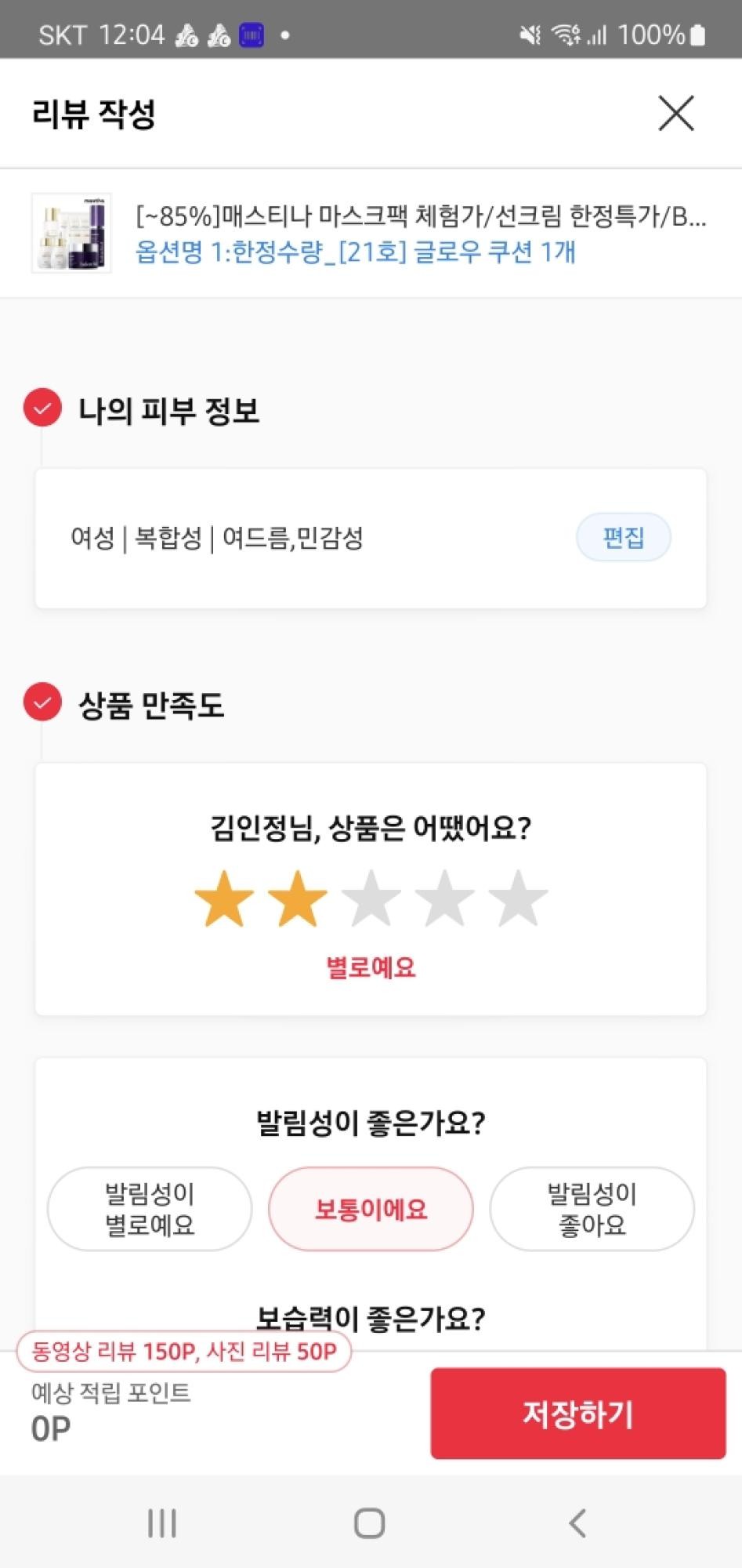Screen dimensions: 742x1568
Task: Open Android recent apps icon
Action: click(x=162, y=1523)
